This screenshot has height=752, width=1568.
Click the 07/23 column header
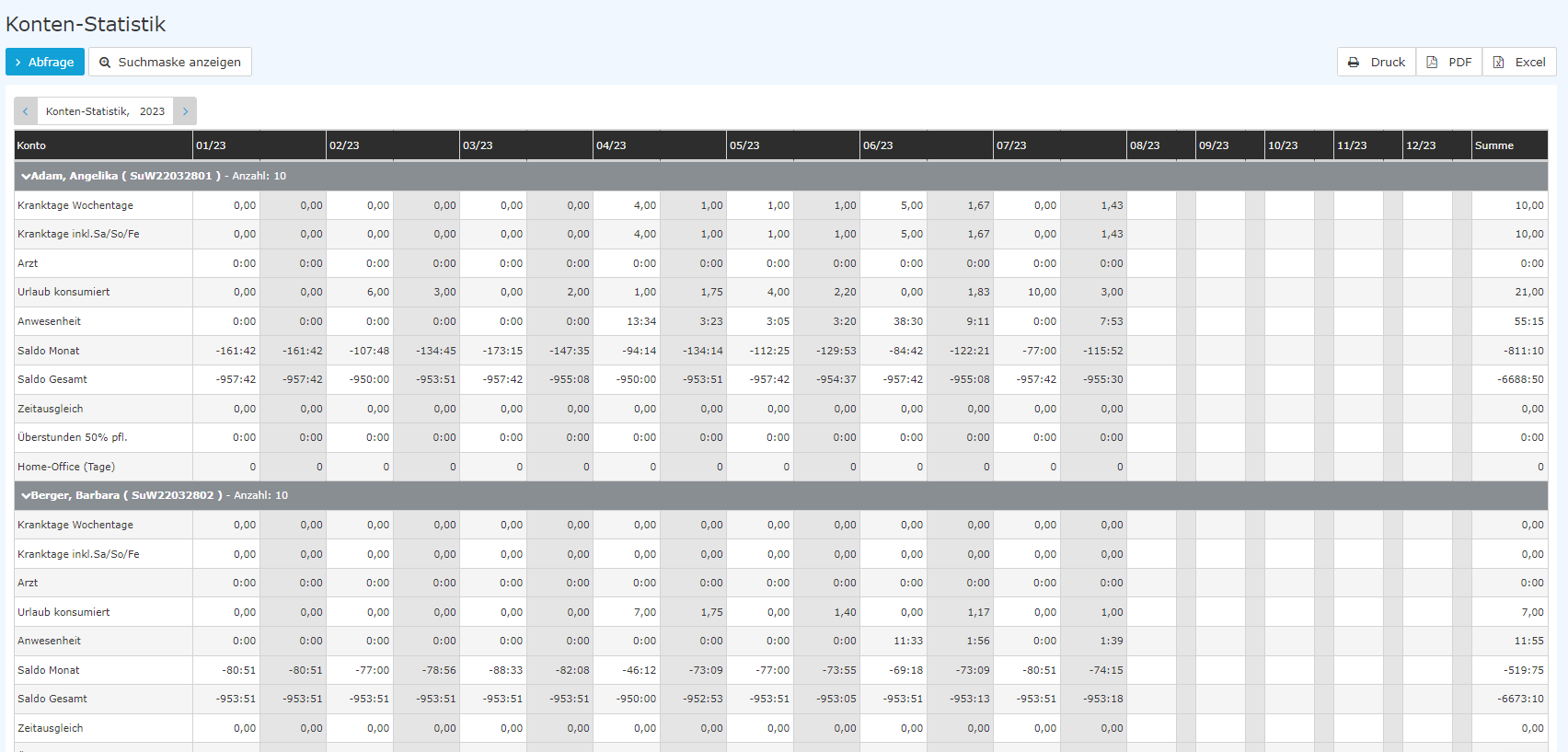click(1060, 145)
